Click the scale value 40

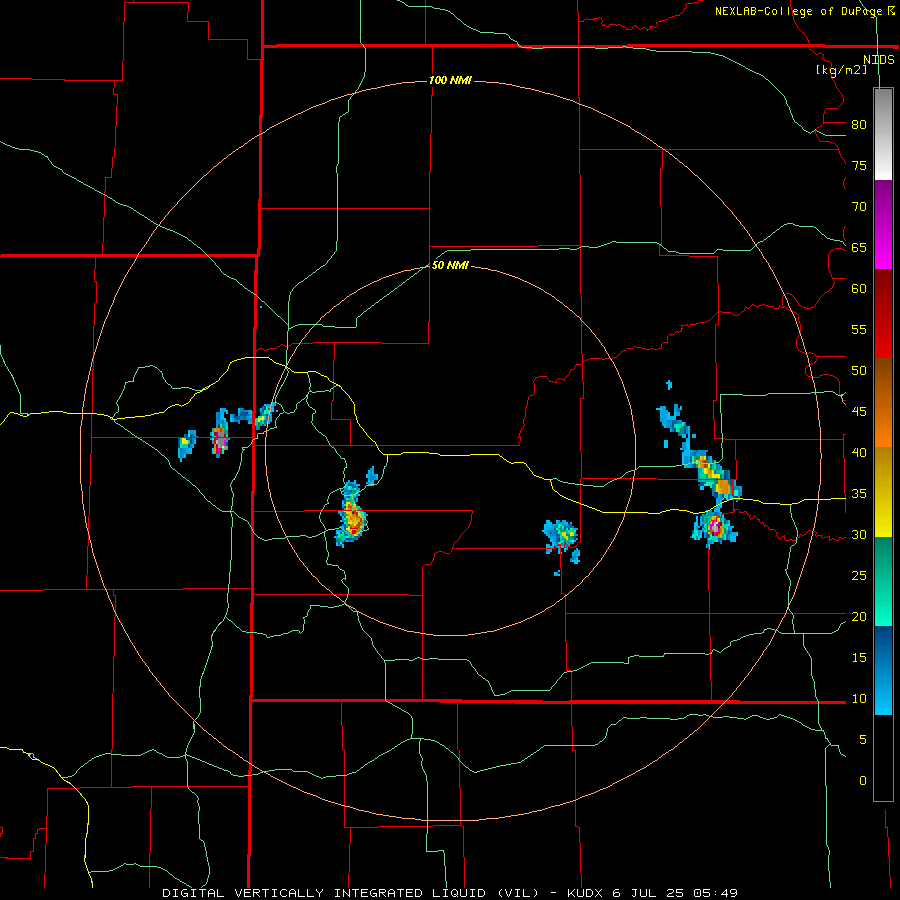(x=859, y=452)
